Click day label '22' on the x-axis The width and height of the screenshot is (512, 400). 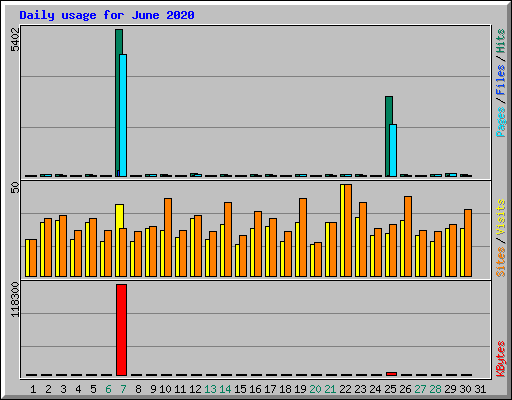(345, 389)
